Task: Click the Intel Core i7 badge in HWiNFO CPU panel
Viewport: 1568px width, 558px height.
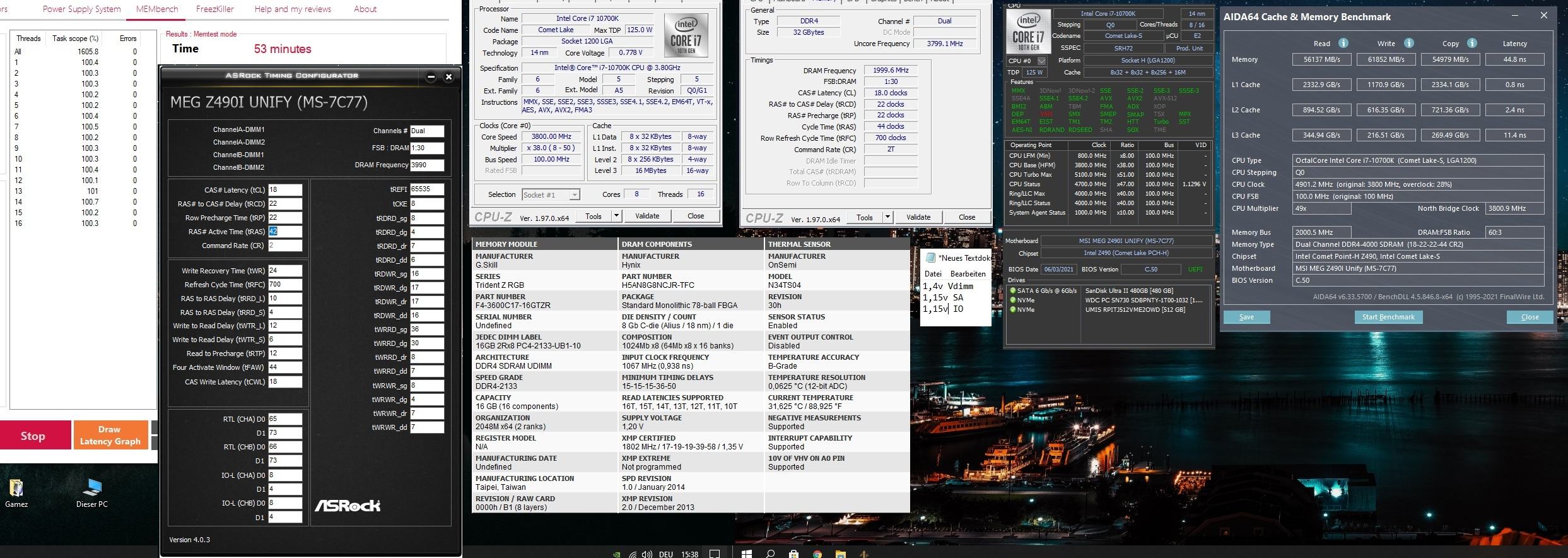Action: click(1028, 32)
